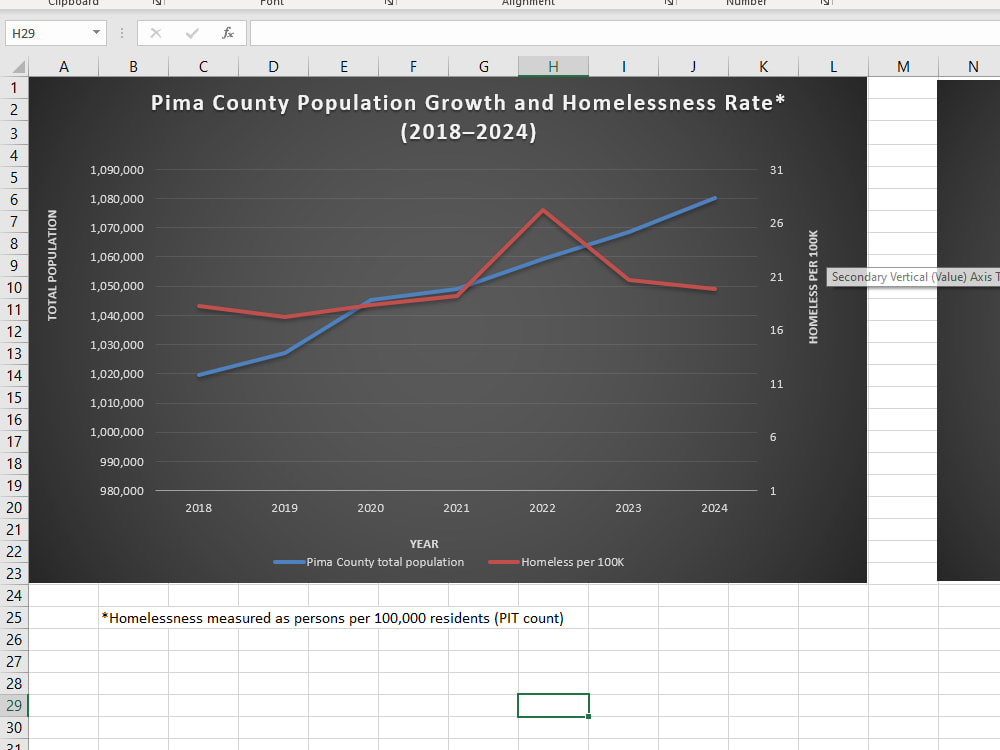Click the 980,000 primary axis label
Image resolution: width=1000 pixels, height=750 pixels.
tap(122, 490)
